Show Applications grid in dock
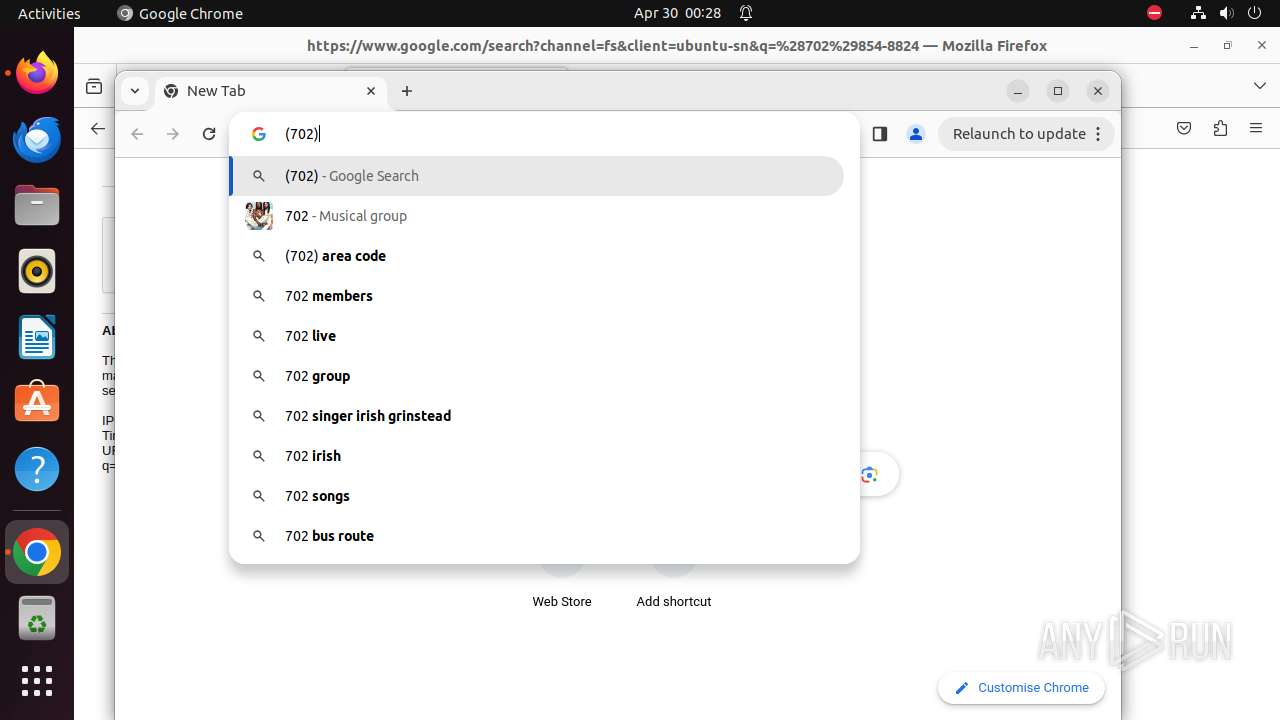1280x720 pixels. click(x=37, y=681)
